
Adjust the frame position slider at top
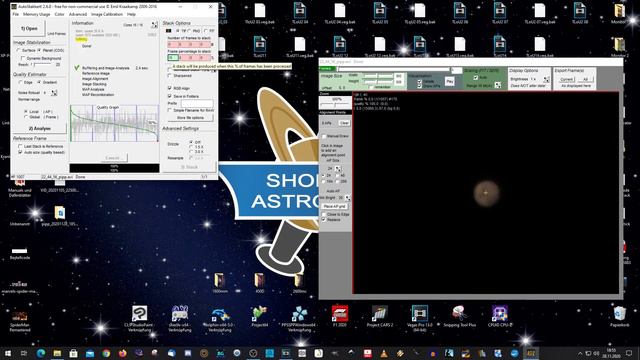pos(393,69)
